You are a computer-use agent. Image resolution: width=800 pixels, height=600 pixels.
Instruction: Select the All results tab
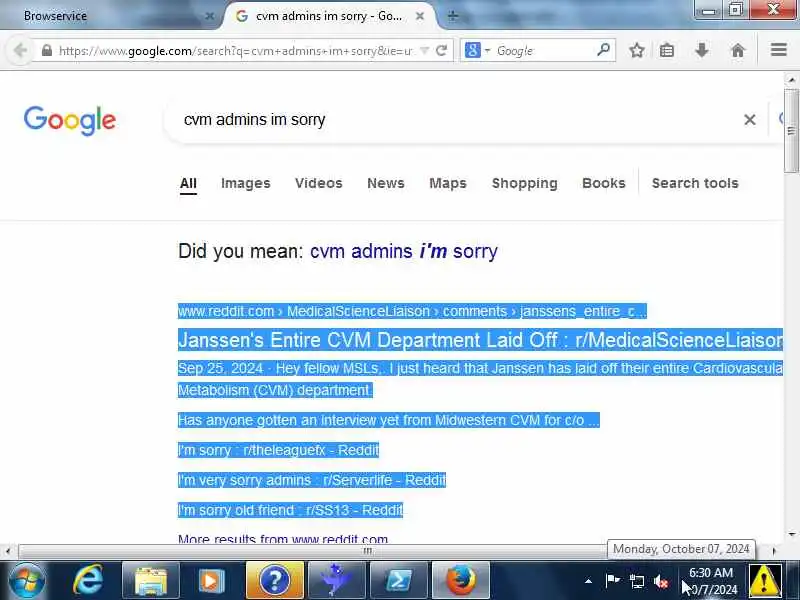pos(188,183)
